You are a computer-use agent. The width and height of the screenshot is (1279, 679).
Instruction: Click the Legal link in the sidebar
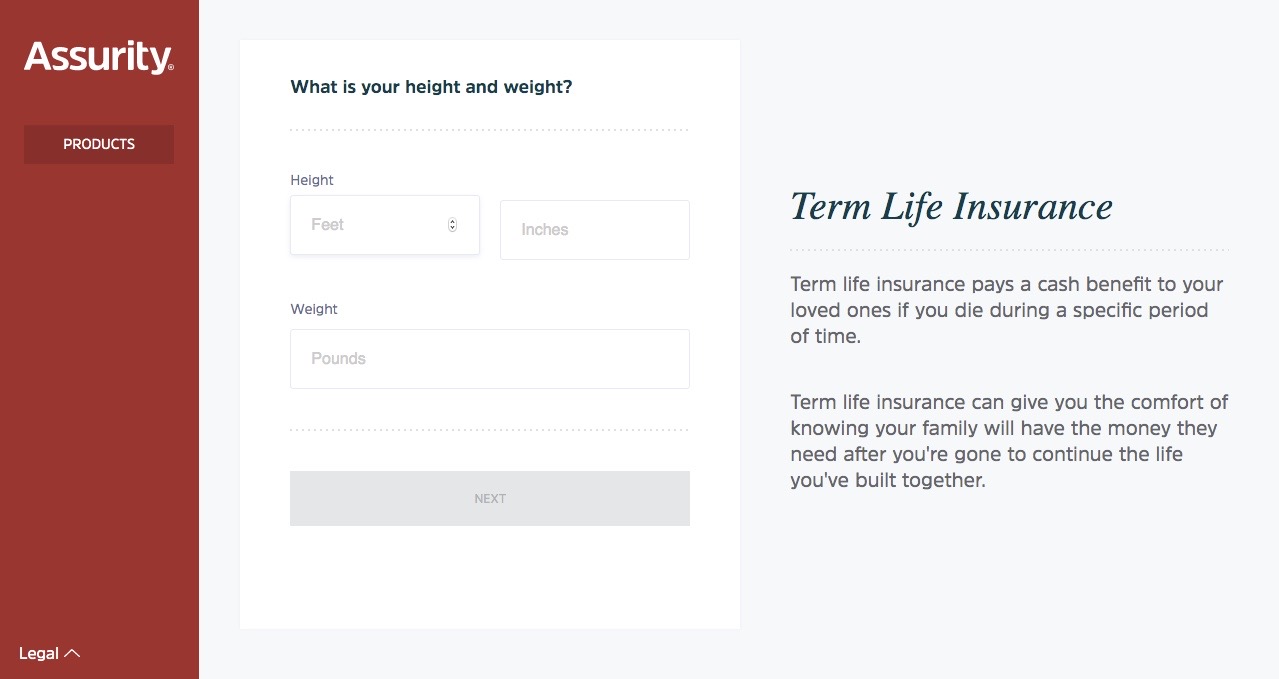click(x=39, y=653)
